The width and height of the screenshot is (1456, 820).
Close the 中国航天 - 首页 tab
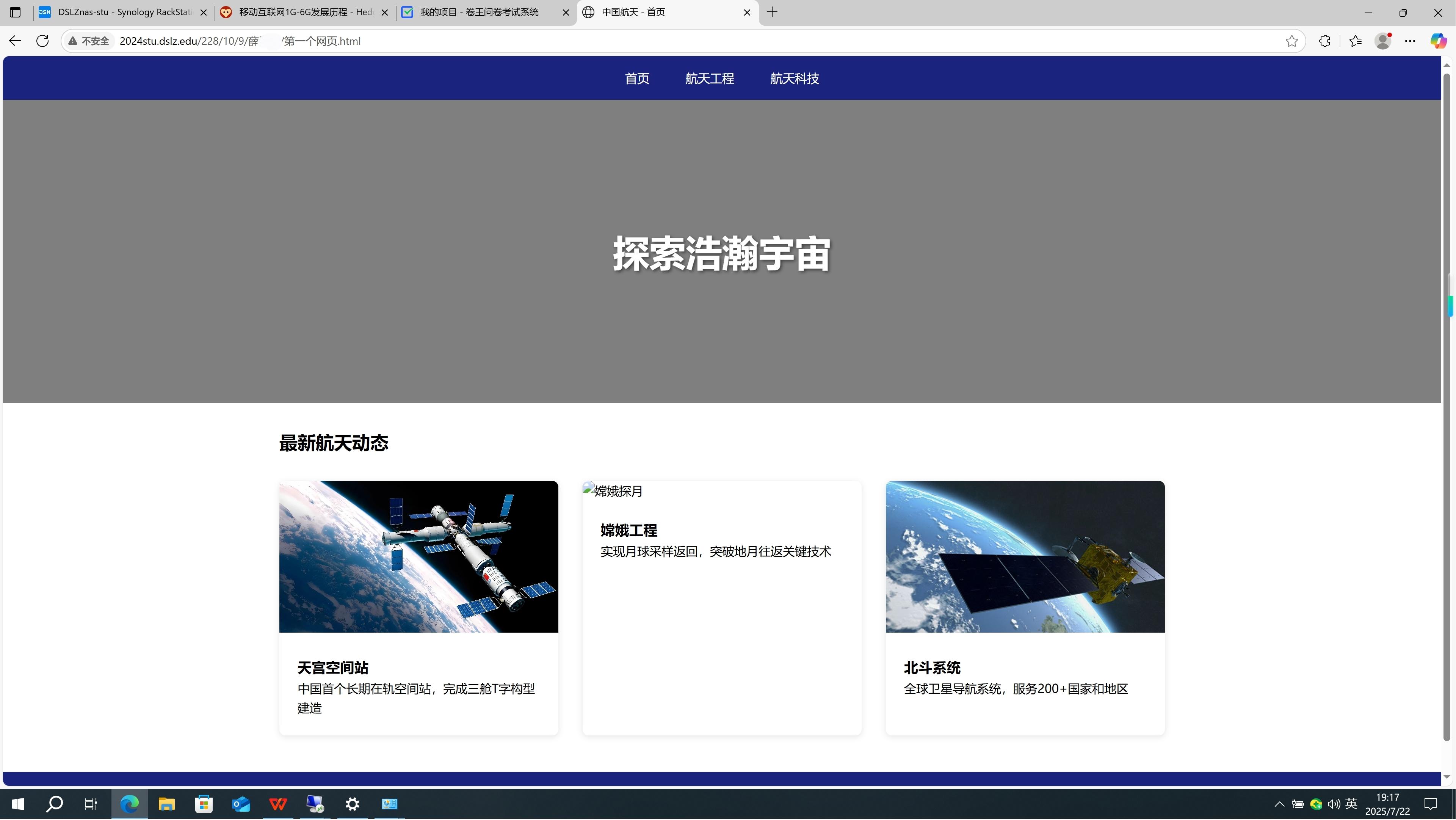[x=747, y=13]
